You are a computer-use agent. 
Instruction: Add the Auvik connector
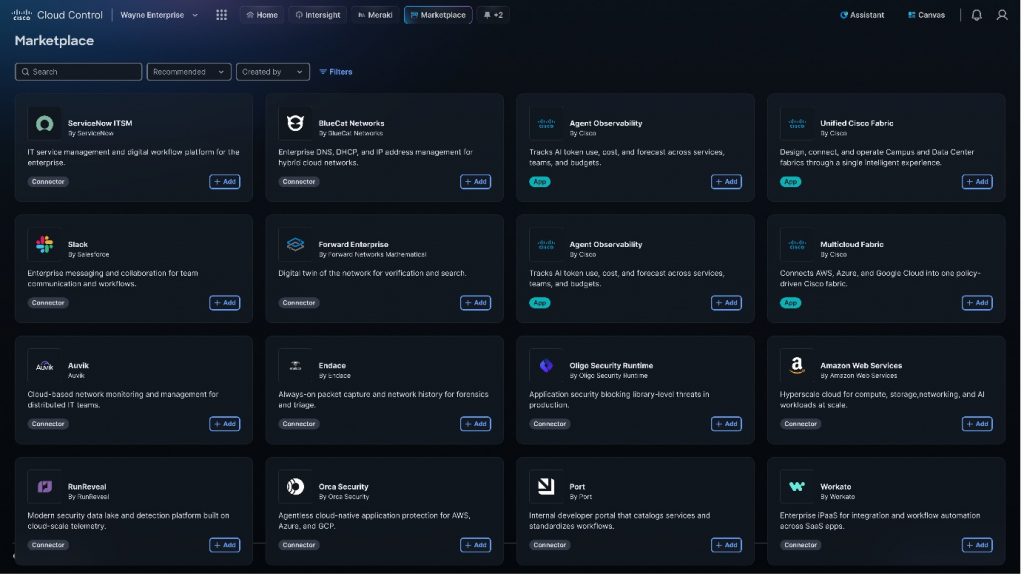(225, 425)
